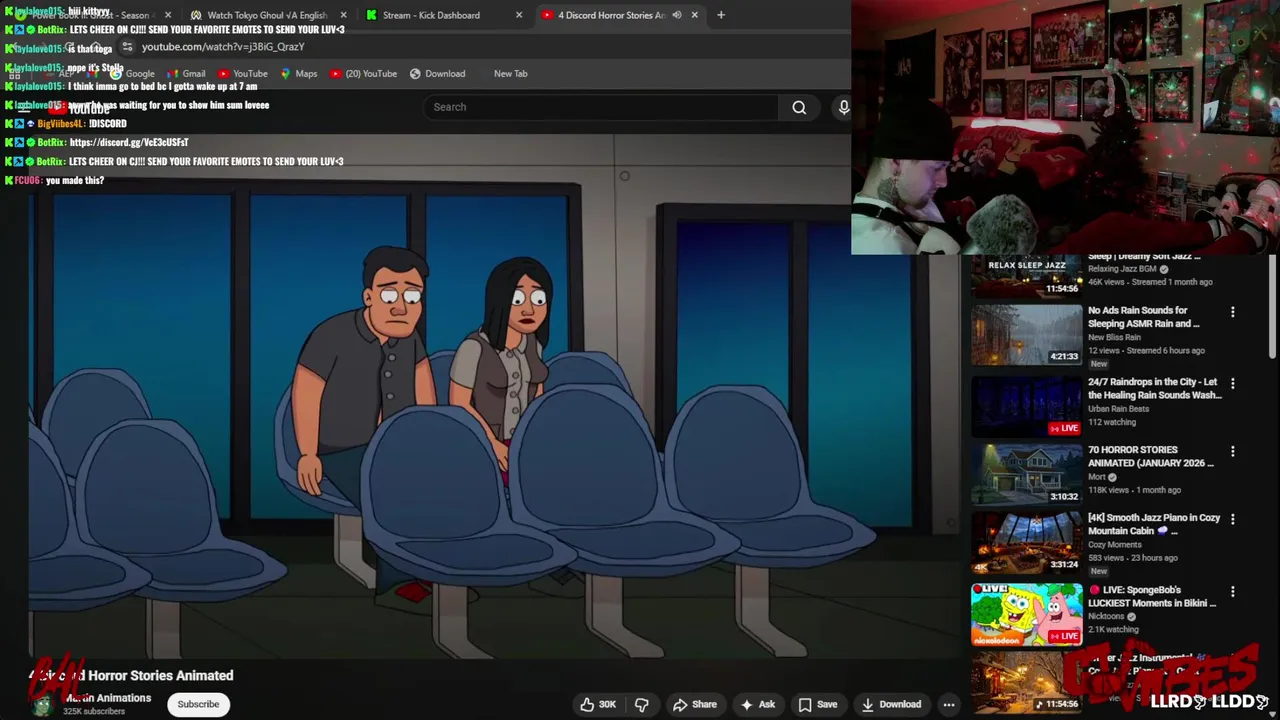Close the Tokyo Ghoul tab
The image size is (1280, 720).
coord(343,15)
